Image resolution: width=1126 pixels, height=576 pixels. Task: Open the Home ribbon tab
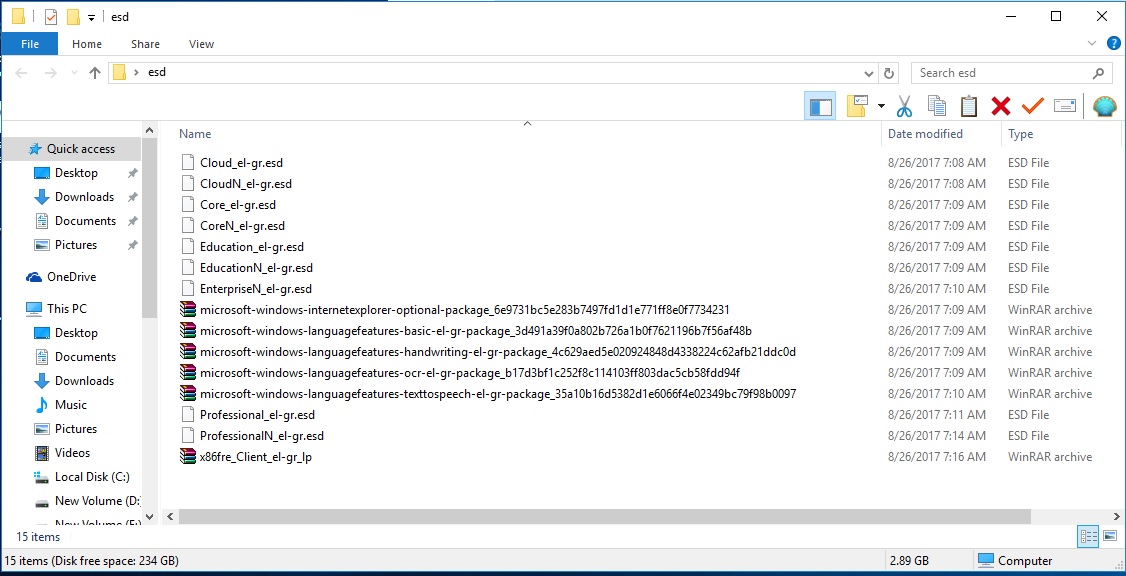click(x=87, y=44)
